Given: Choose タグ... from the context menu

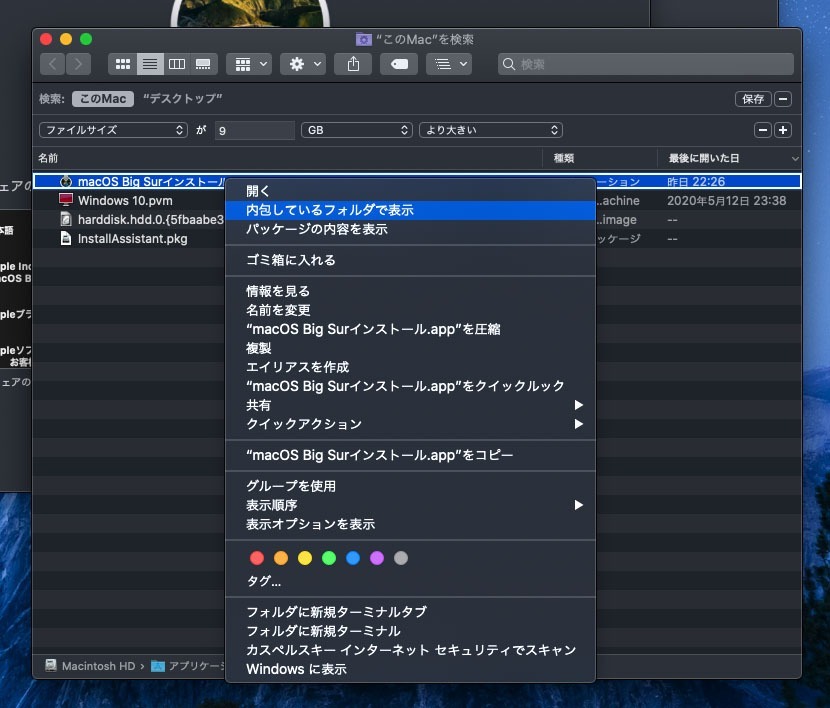Looking at the screenshot, I should (410, 582).
